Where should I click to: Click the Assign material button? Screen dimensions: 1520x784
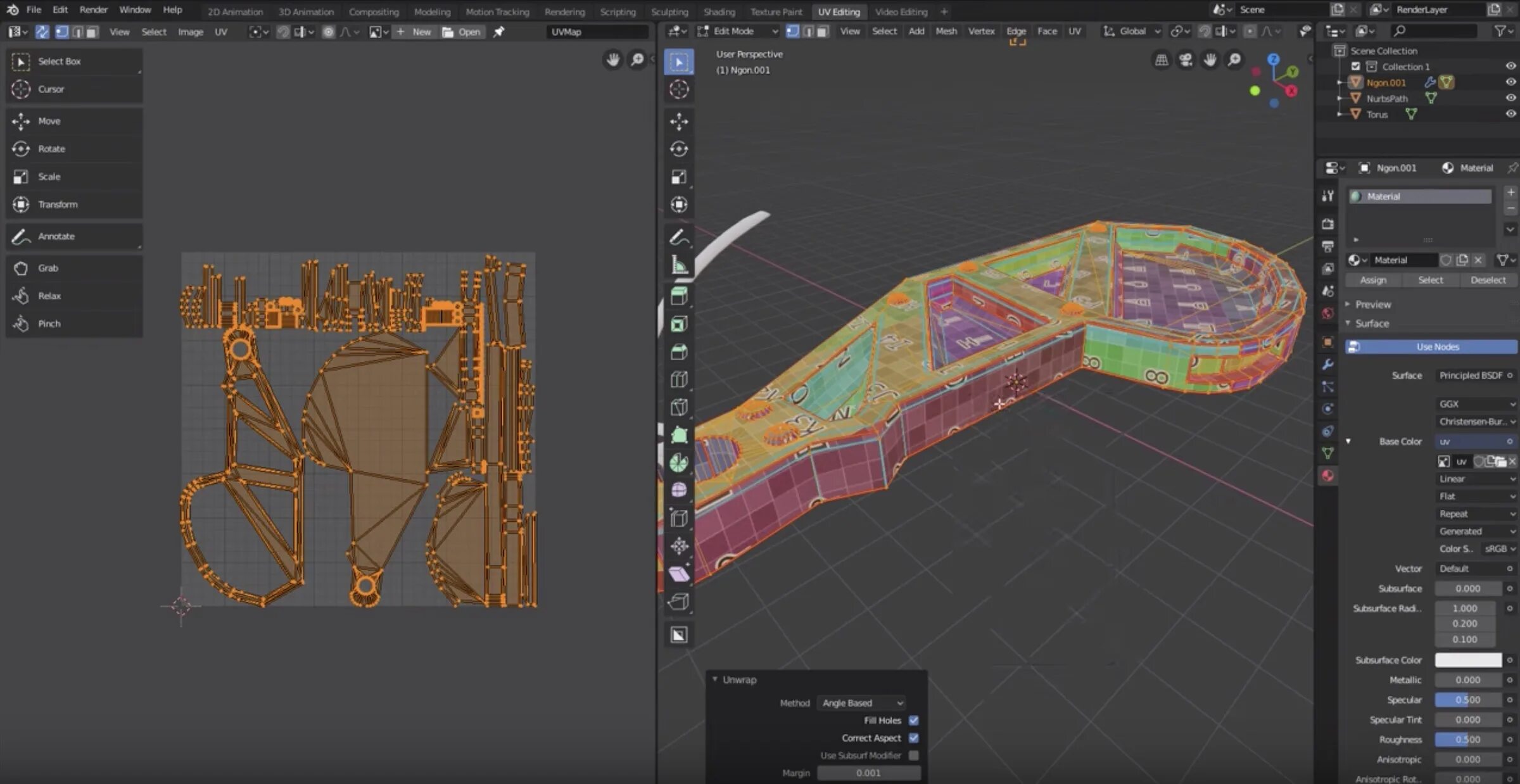coord(1373,280)
